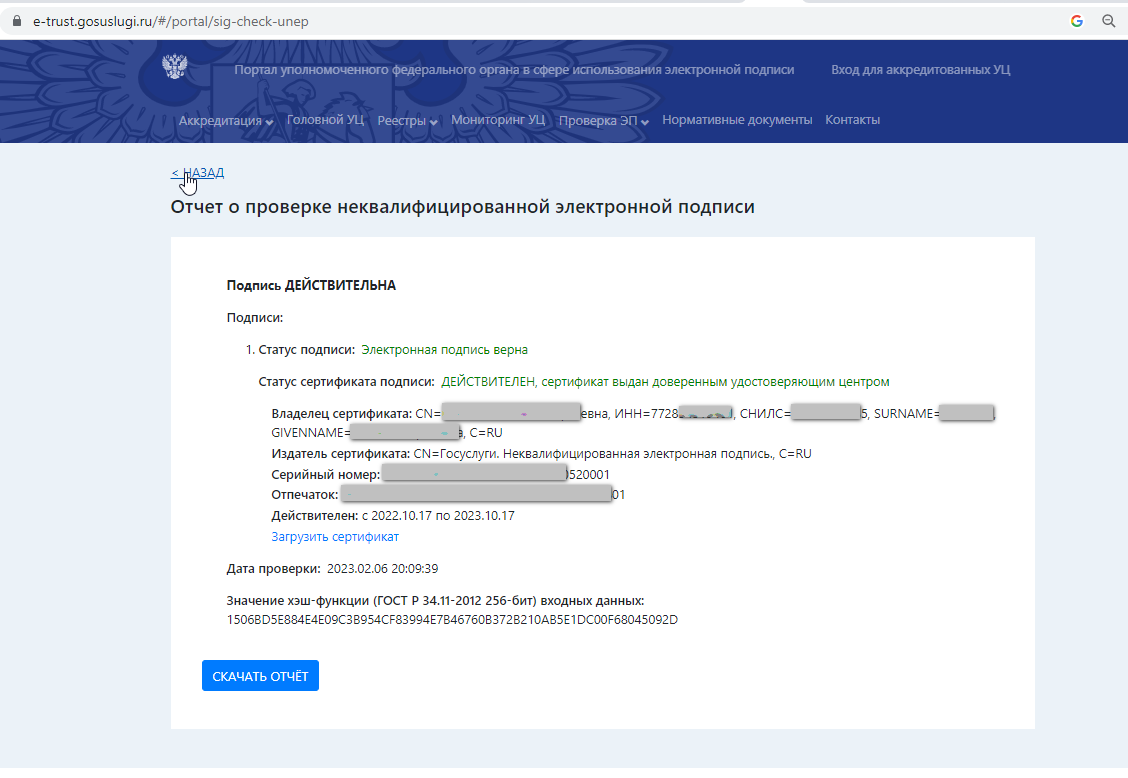
Task: Click the portal title text in header
Action: point(514,70)
